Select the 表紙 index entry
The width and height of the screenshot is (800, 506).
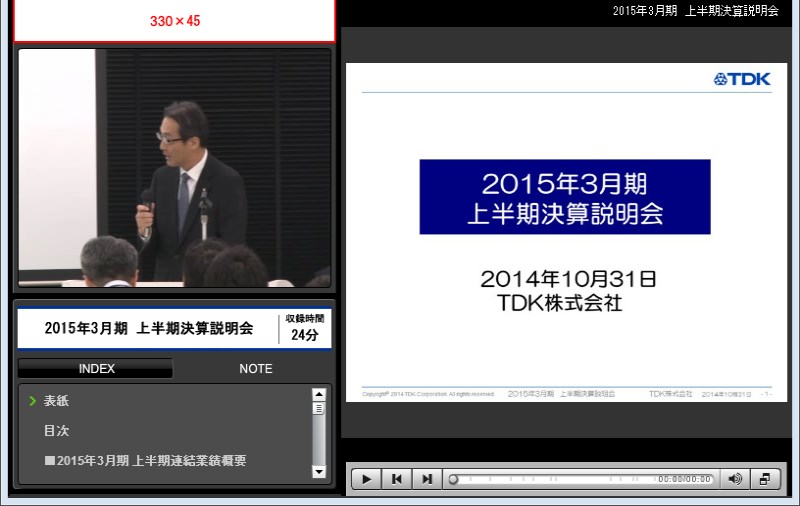56,401
